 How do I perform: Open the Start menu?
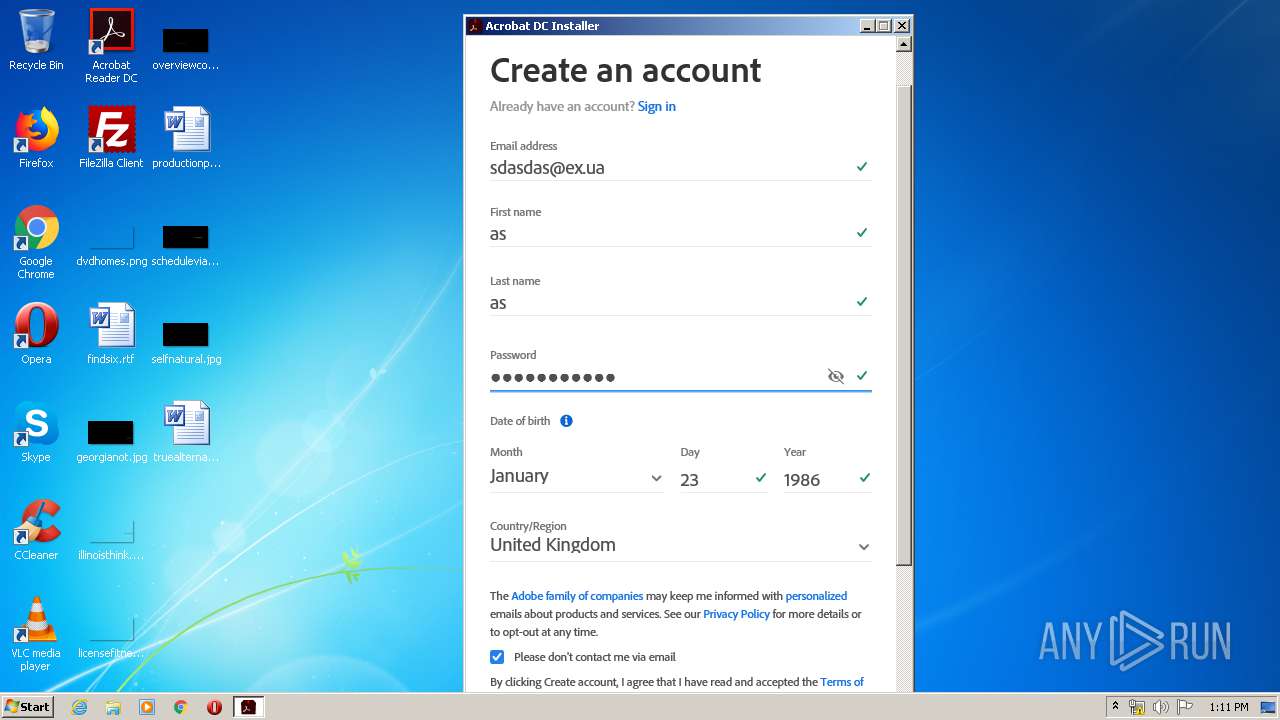coord(27,707)
